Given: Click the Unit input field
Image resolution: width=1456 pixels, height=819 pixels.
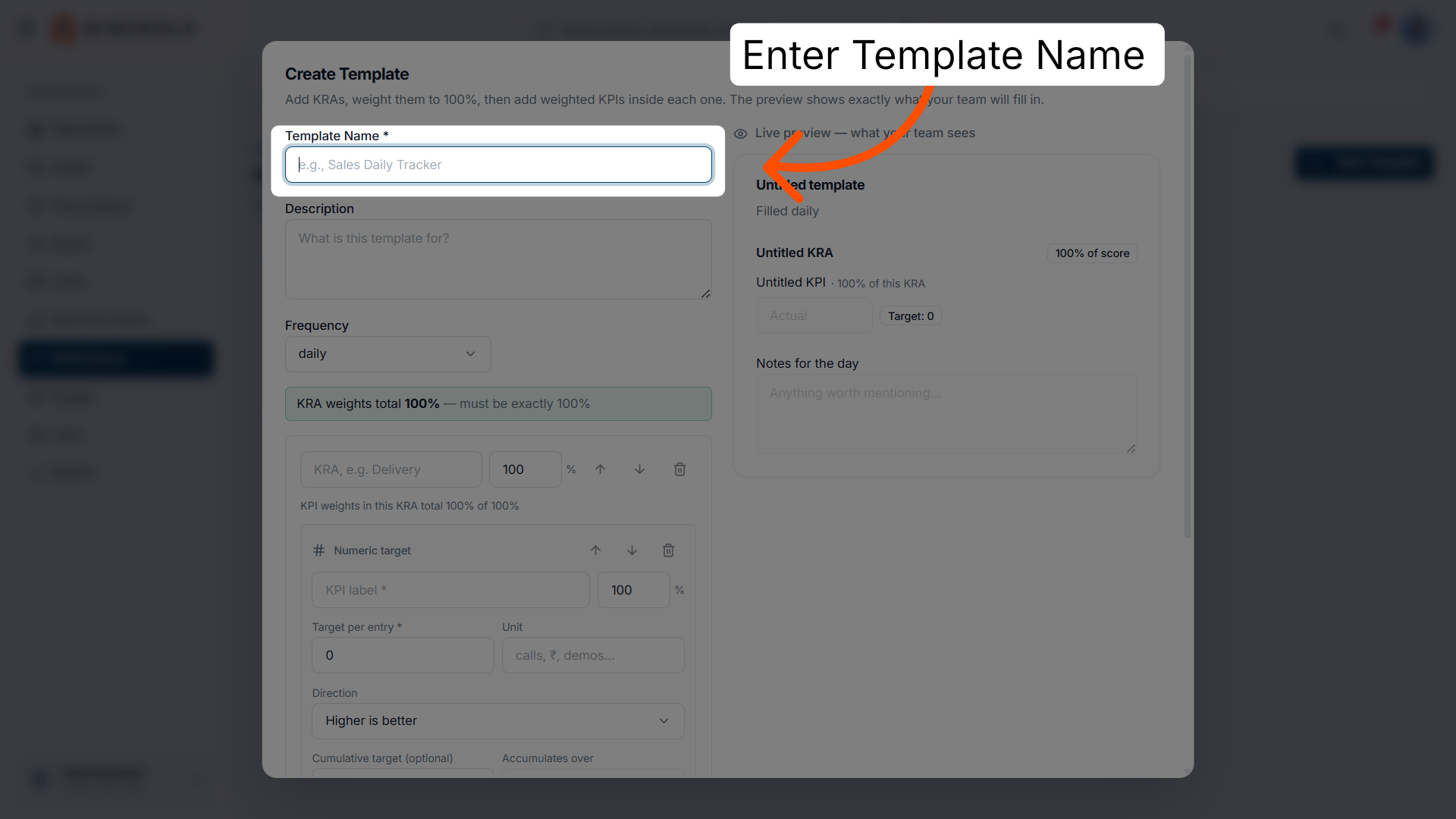Looking at the screenshot, I should point(593,655).
